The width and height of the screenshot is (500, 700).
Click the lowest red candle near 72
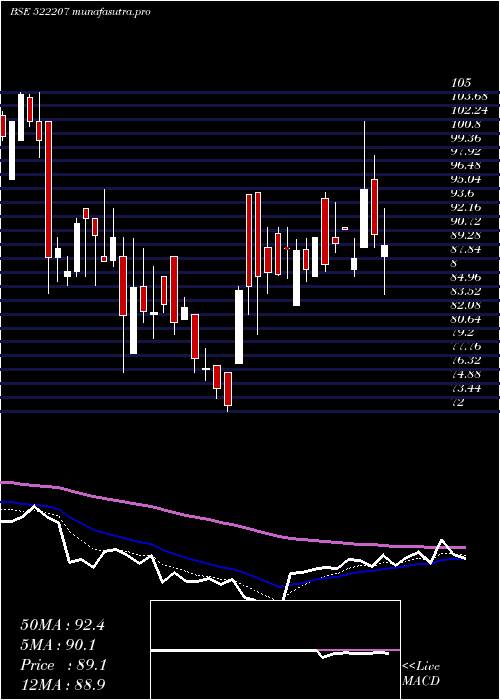tap(228, 389)
